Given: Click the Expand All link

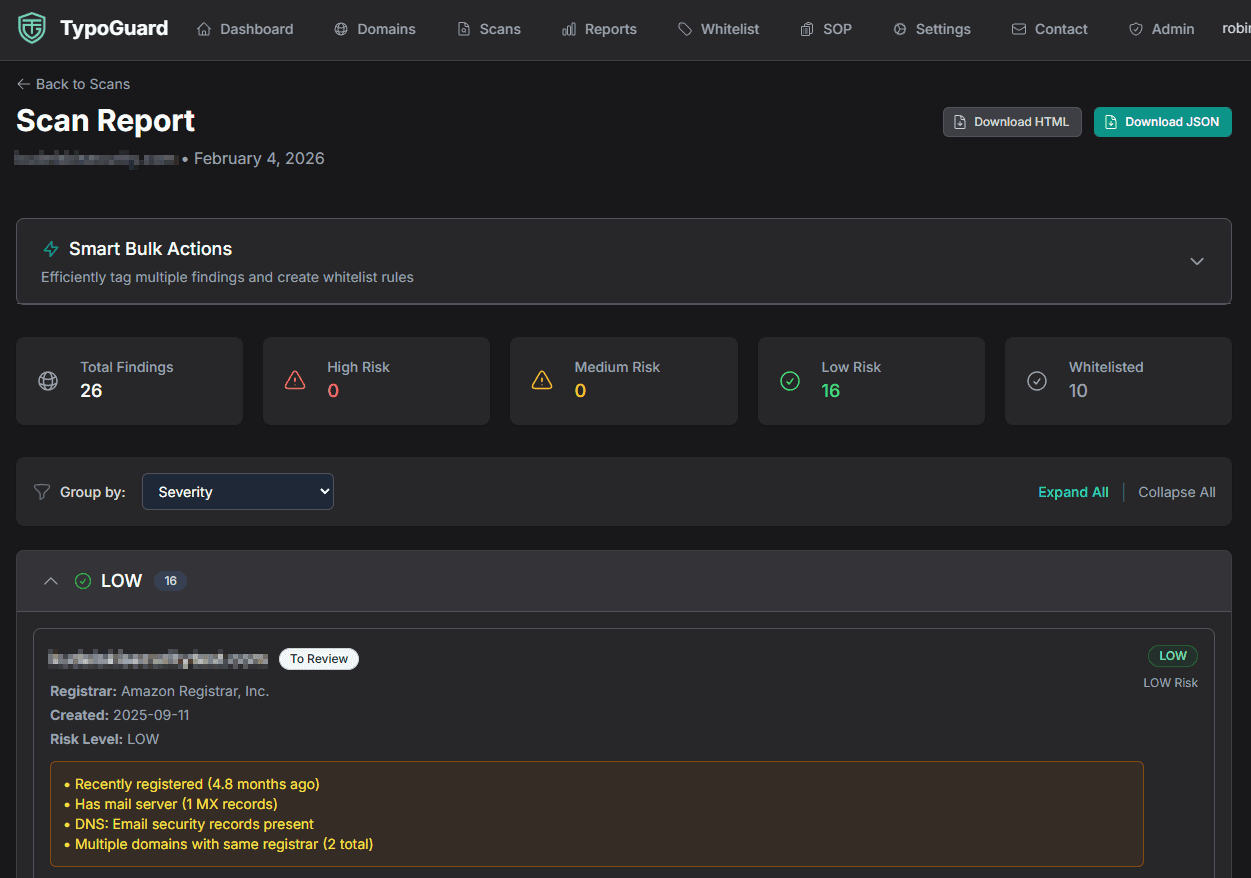Looking at the screenshot, I should tap(1073, 492).
